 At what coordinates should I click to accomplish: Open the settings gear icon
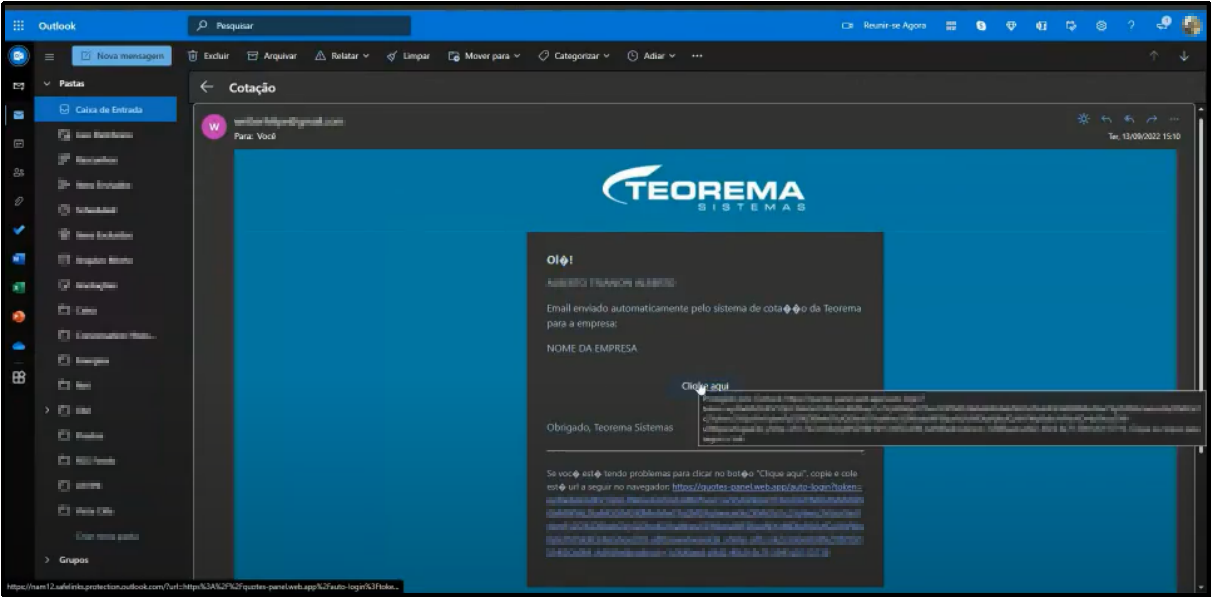click(1102, 26)
